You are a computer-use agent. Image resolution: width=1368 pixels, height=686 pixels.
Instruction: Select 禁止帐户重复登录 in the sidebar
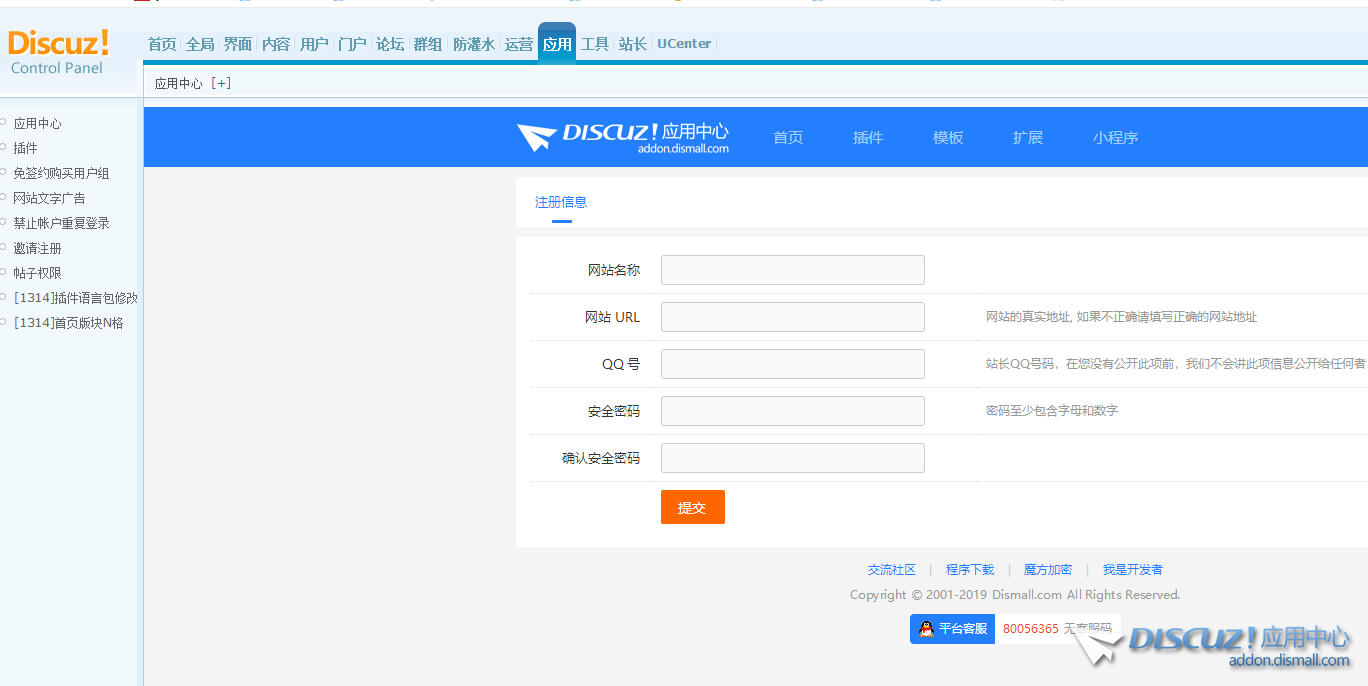click(61, 223)
